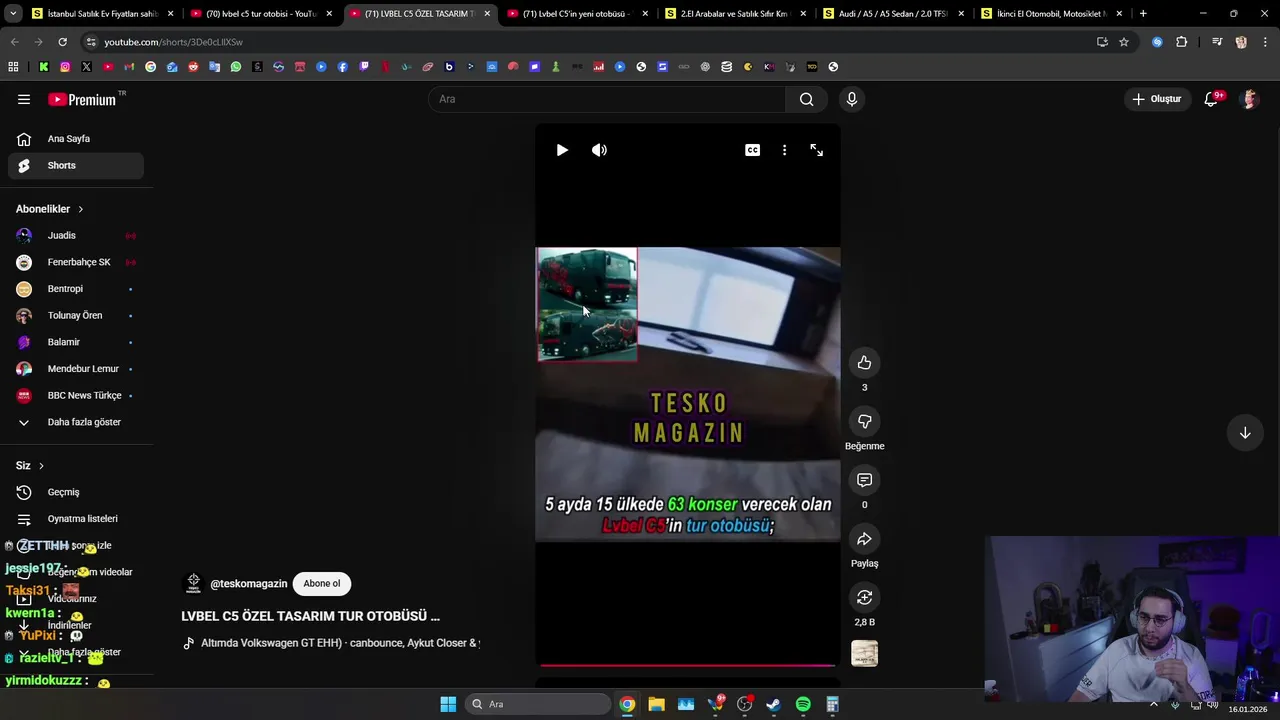Viewport: 1280px width, 720px height.
Task: Open Calculator from the taskbar
Action: pyautogui.click(x=832, y=704)
